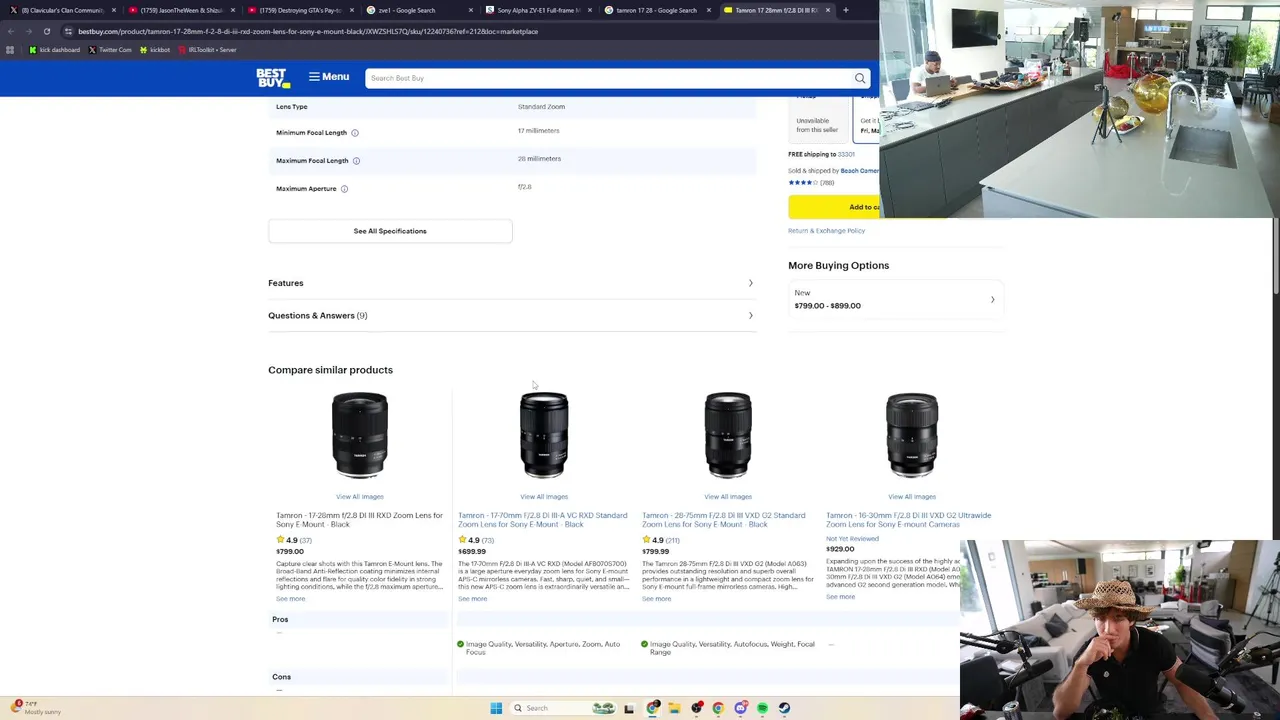Click info icon next to Maximum Focal Length
The image size is (1280, 720).
pyautogui.click(x=356, y=161)
